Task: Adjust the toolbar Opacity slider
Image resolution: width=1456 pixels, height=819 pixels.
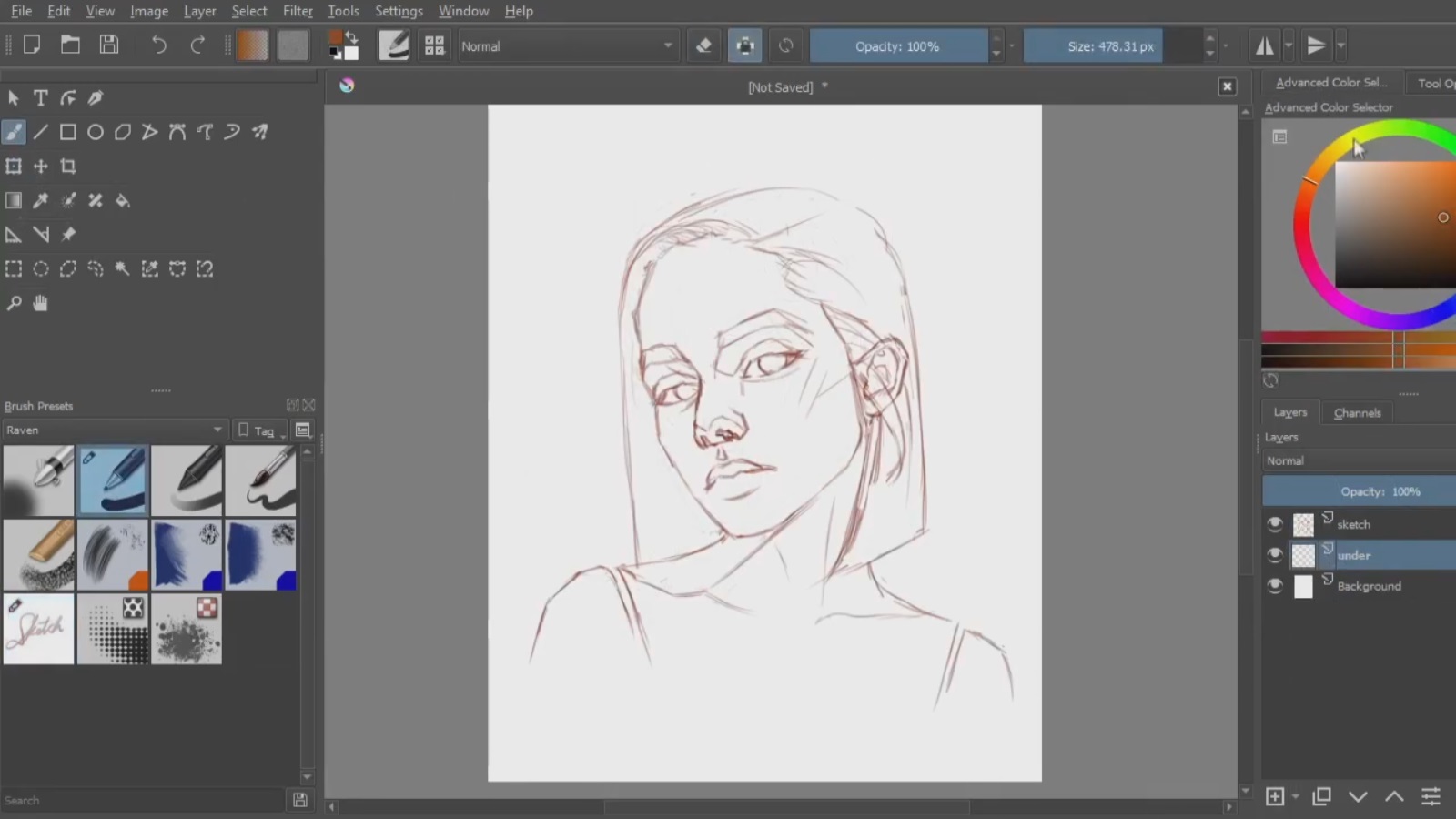Action: click(898, 46)
